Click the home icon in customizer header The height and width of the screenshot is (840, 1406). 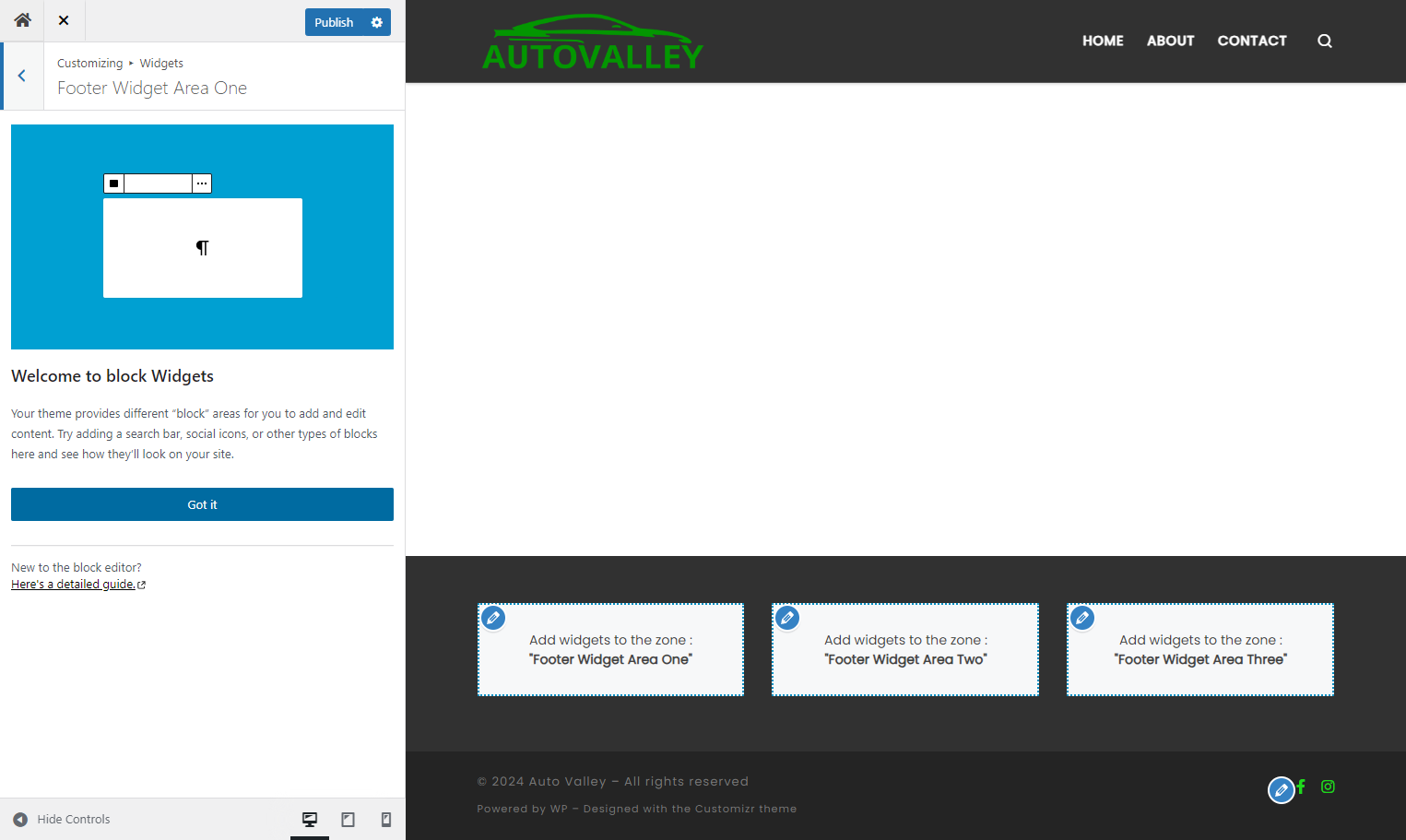tap(22, 20)
